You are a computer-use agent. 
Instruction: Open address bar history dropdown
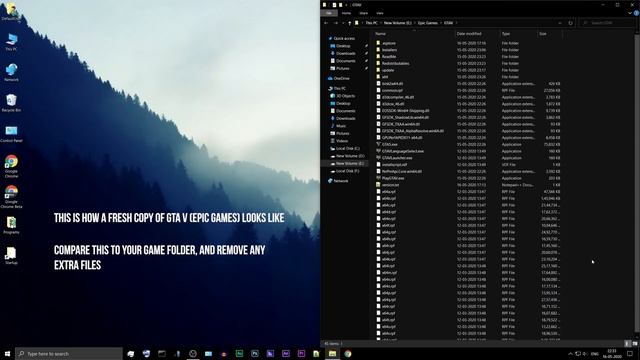tap(560, 23)
